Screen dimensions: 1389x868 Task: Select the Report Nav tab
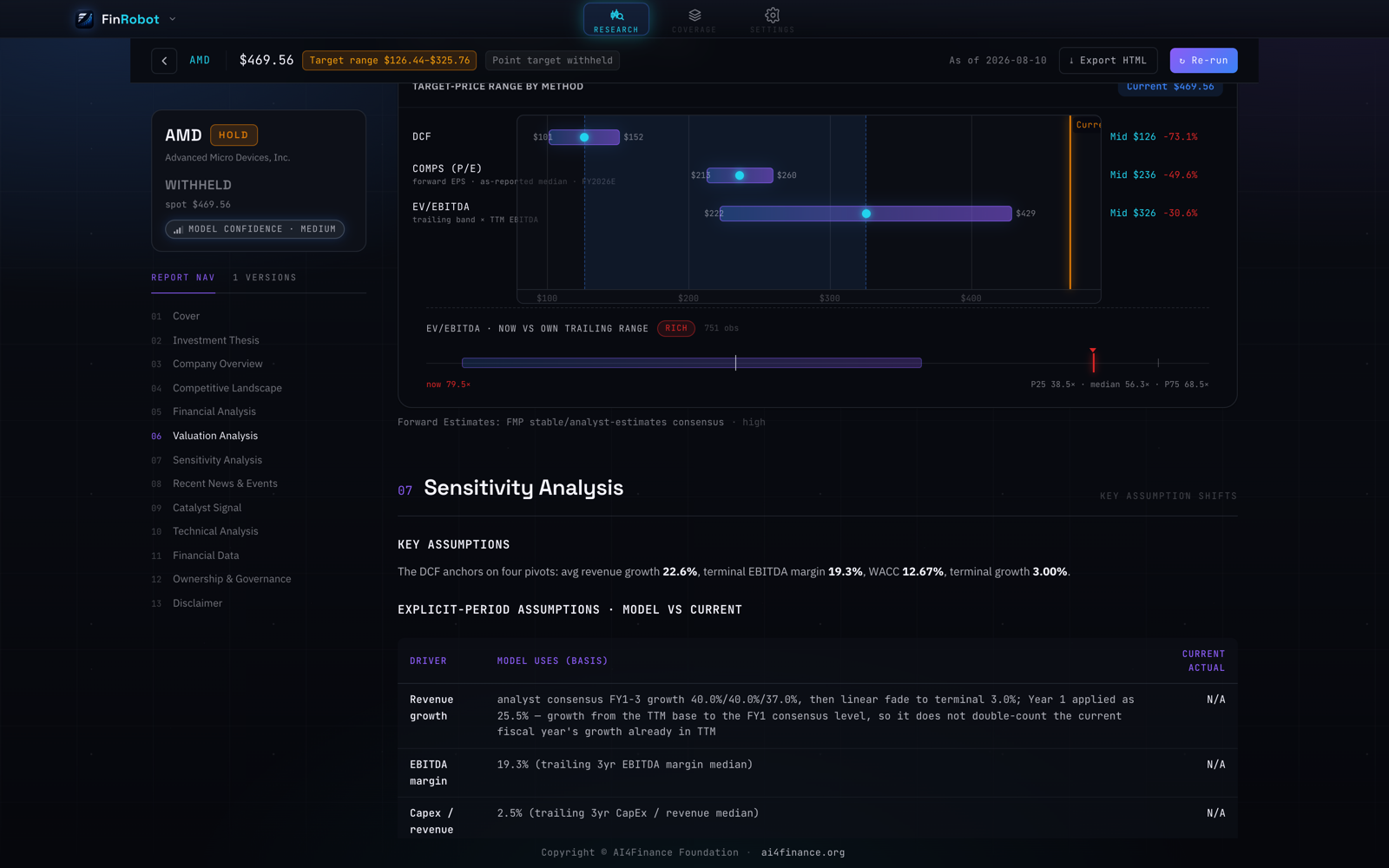pyautogui.click(x=183, y=278)
